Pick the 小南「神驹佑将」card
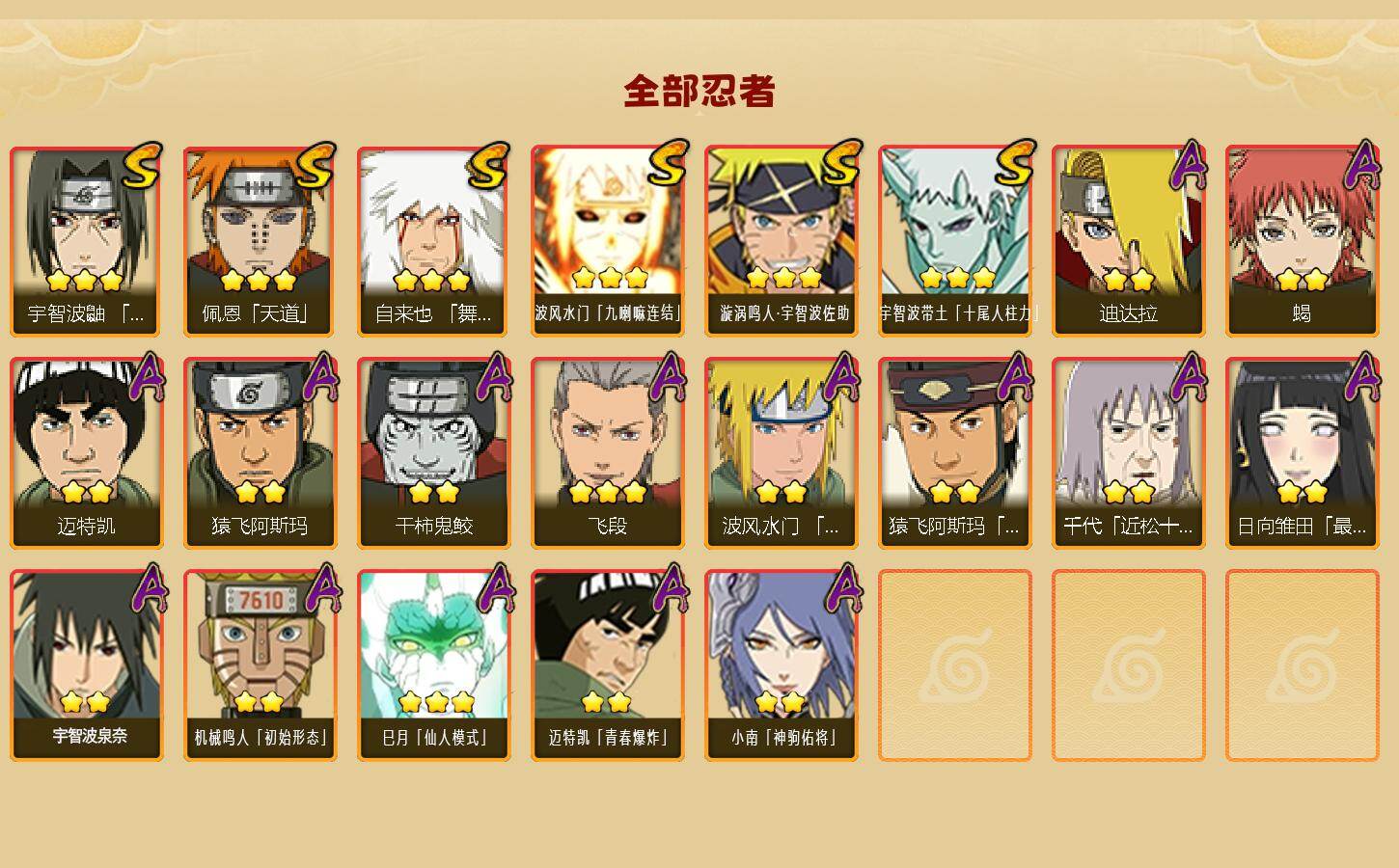1399x868 pixels. pos(781,665)
